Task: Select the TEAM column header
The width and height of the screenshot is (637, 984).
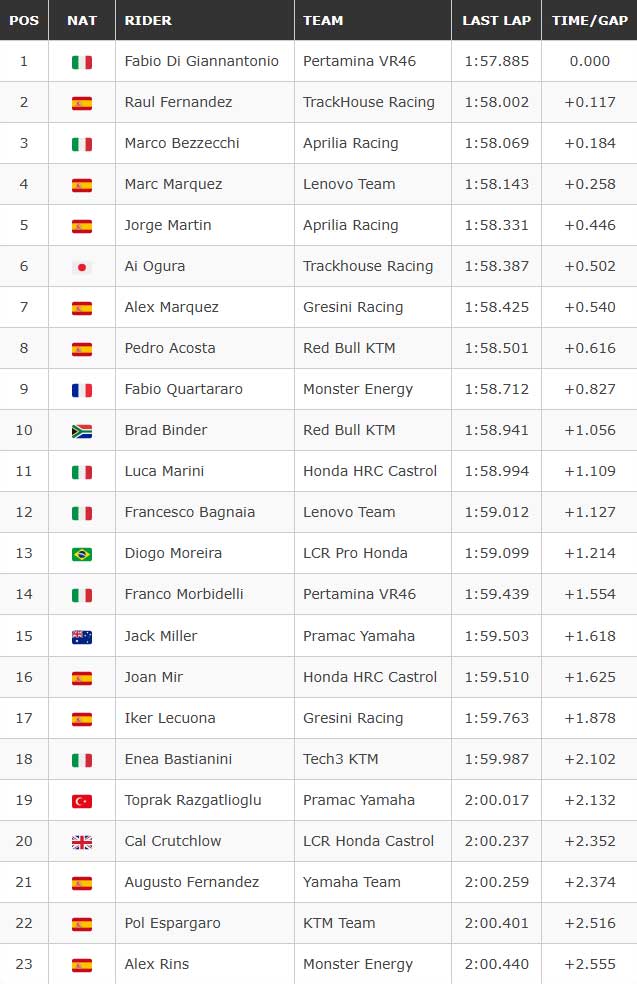Action: point(323,21)
